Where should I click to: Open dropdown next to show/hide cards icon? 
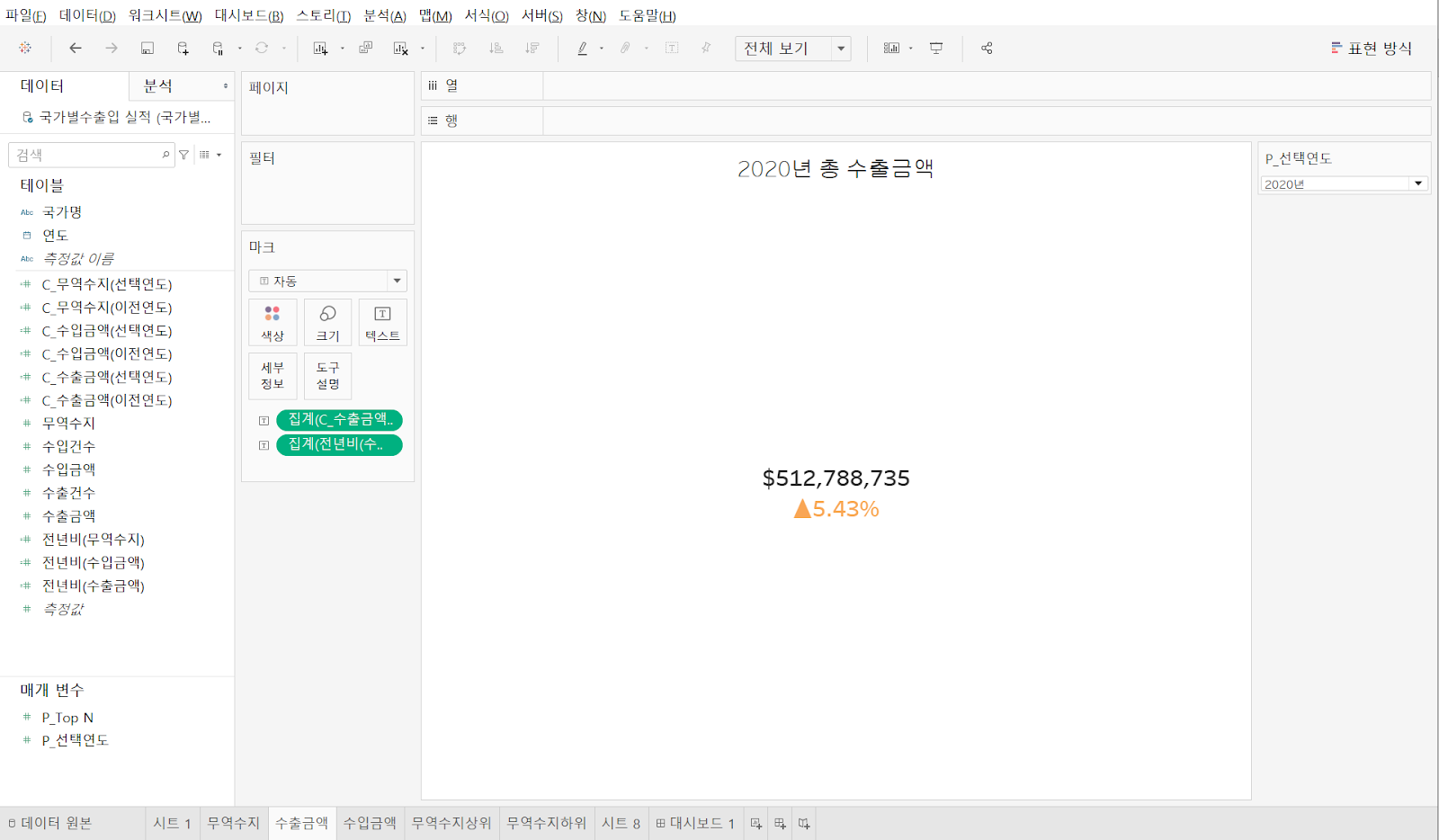pos(911,49)
